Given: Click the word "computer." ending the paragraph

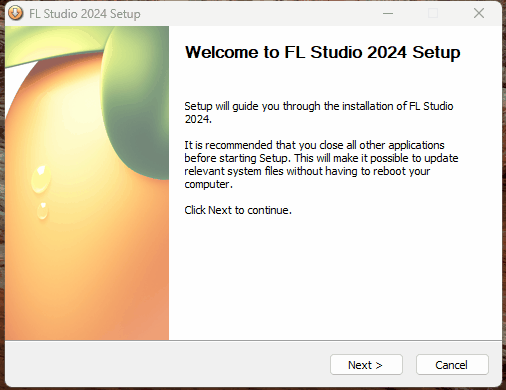Looking at the screenshot, I should 208,184.
